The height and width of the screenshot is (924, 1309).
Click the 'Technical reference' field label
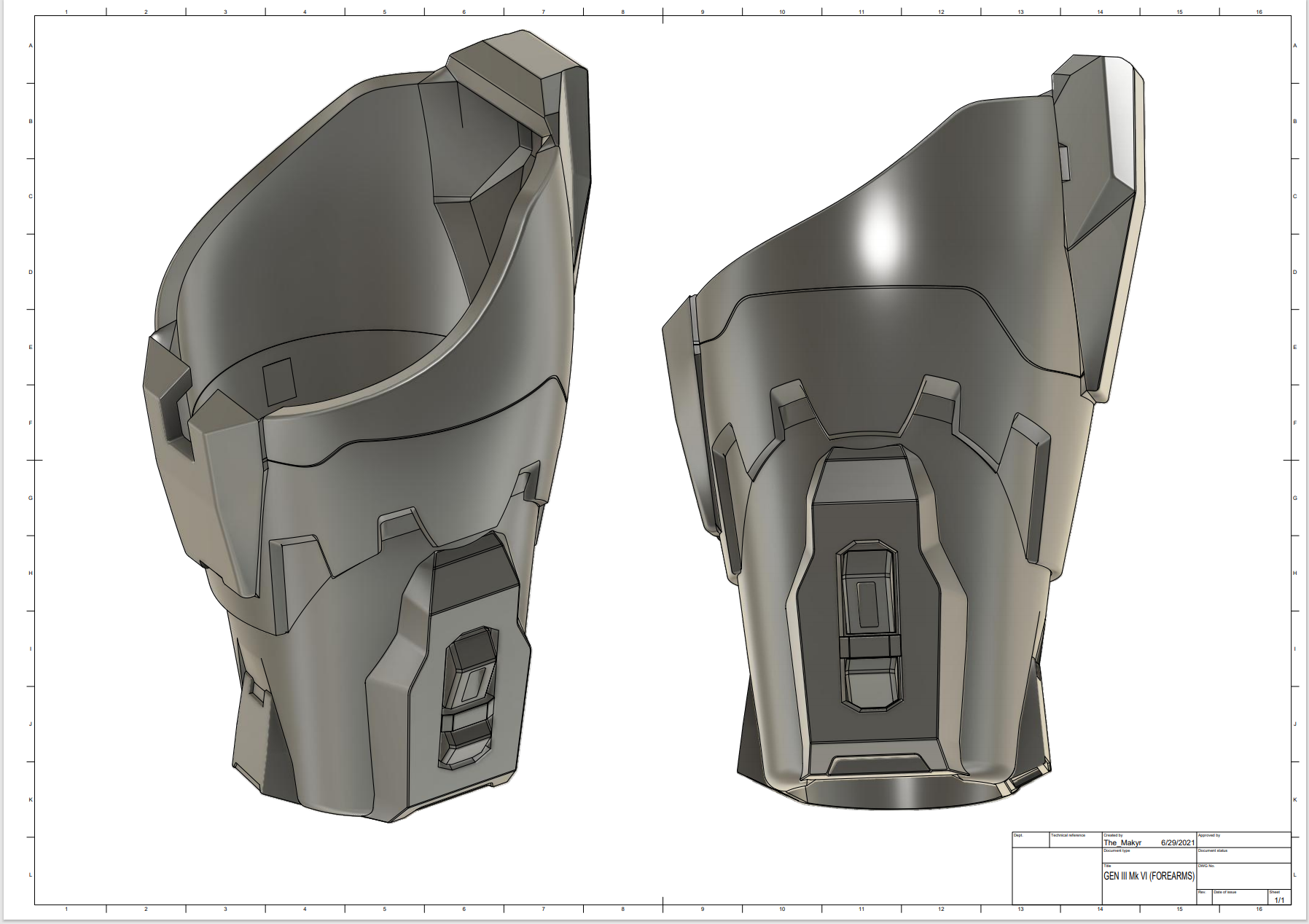coord(1068,835)
